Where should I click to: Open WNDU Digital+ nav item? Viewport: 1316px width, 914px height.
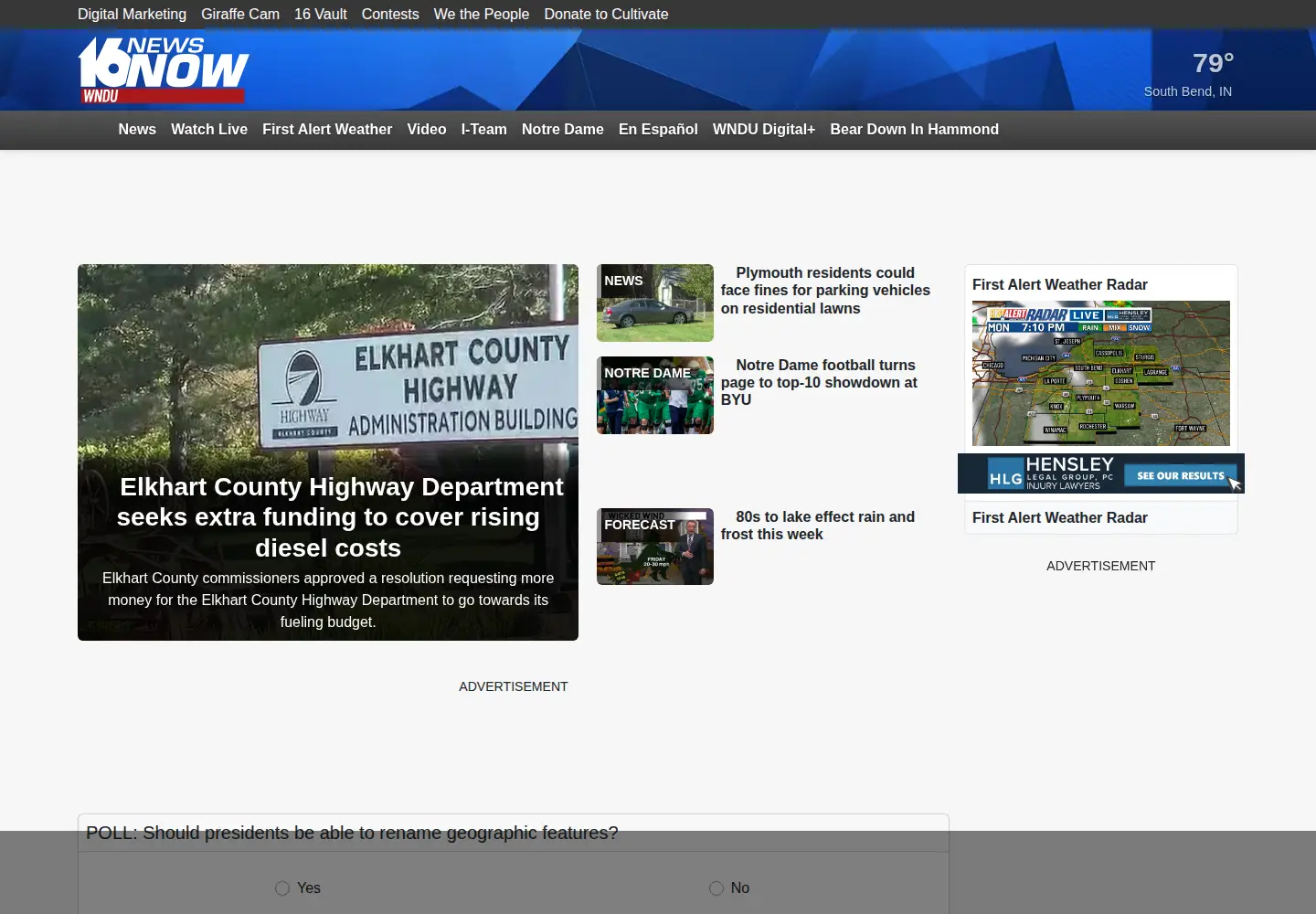764,130
